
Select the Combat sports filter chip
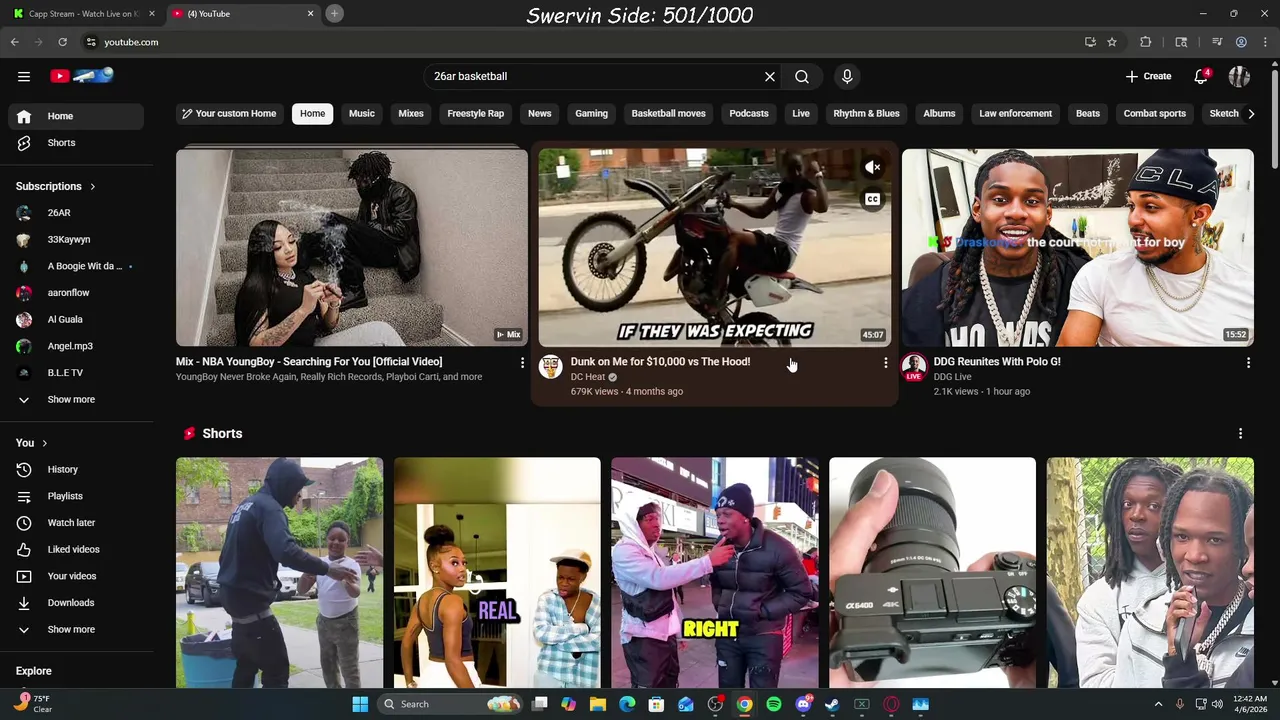click(x=1155, y=114)
